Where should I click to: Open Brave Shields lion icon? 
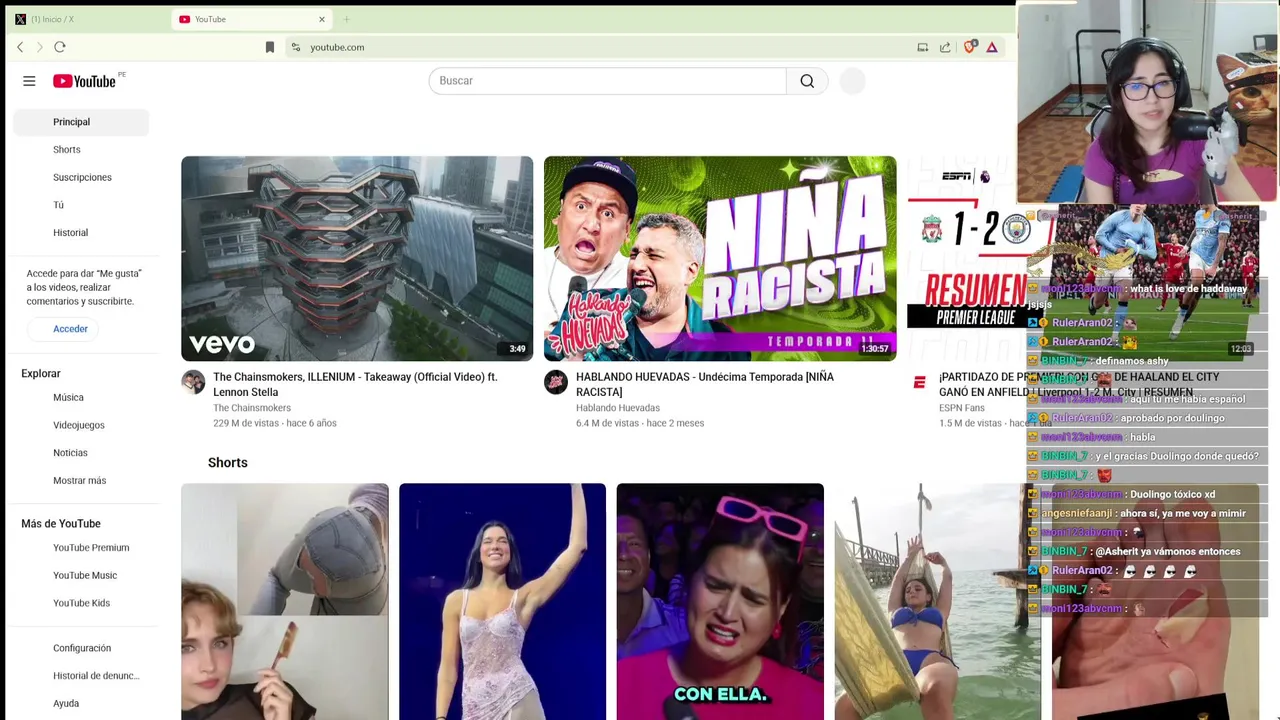pos(969,47)
